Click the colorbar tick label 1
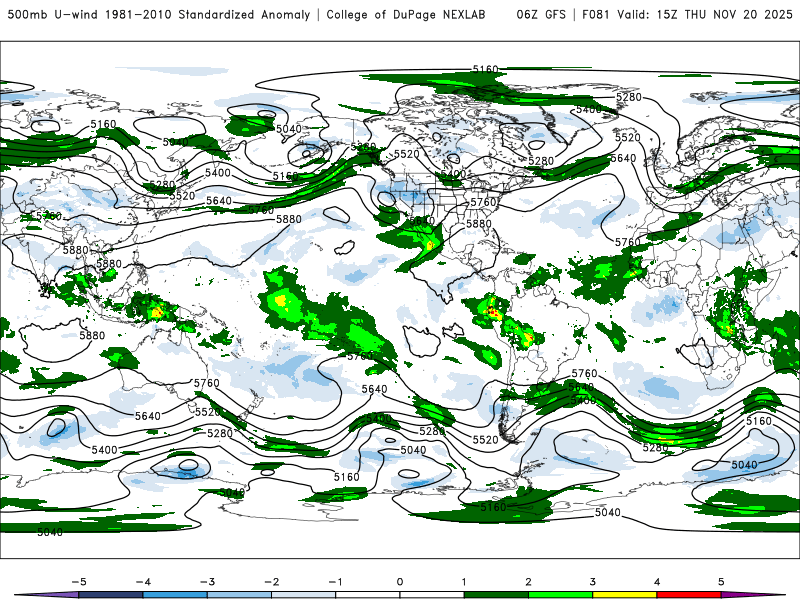 point(464,582)
